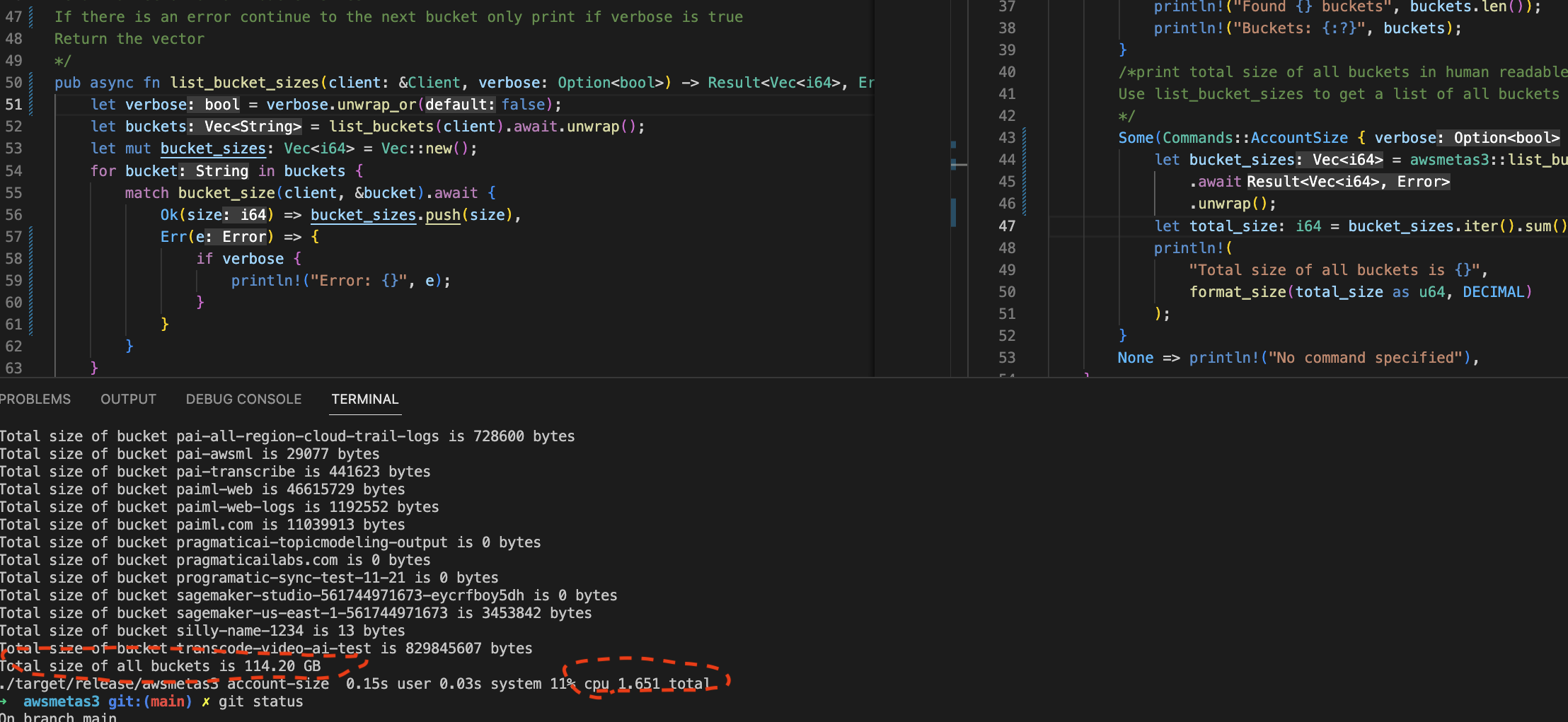Click terminal line for pai-awsml bucket

coord(190,454)
